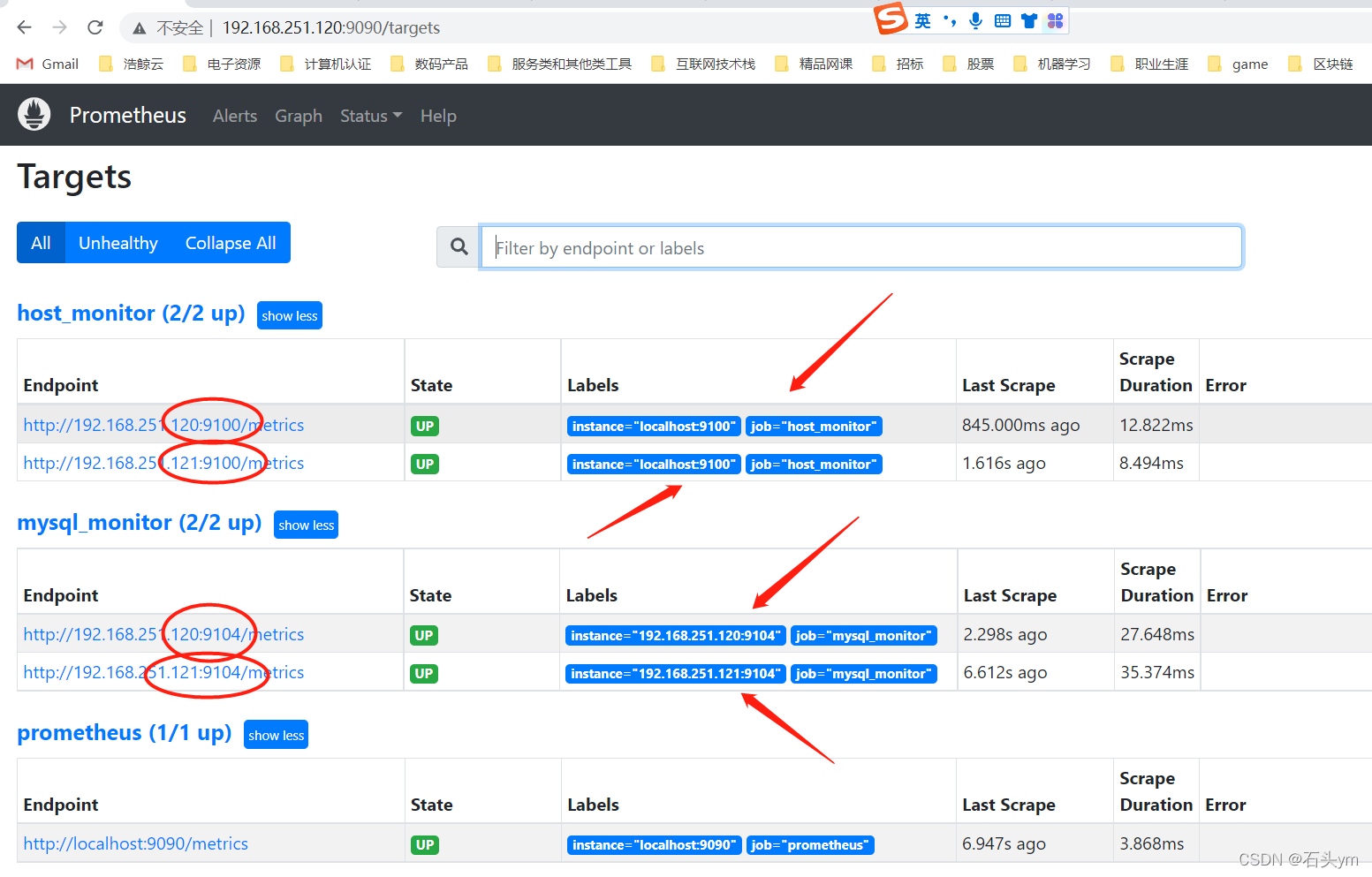Click the Sogou input method S logo

(x=891, y=18)
